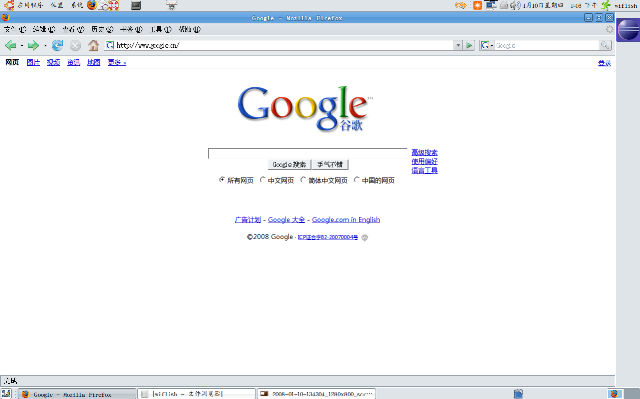The image size is (640, 399).
Task: Open the 高级搜索 advanced search link
Action: (x=424, y=152)
